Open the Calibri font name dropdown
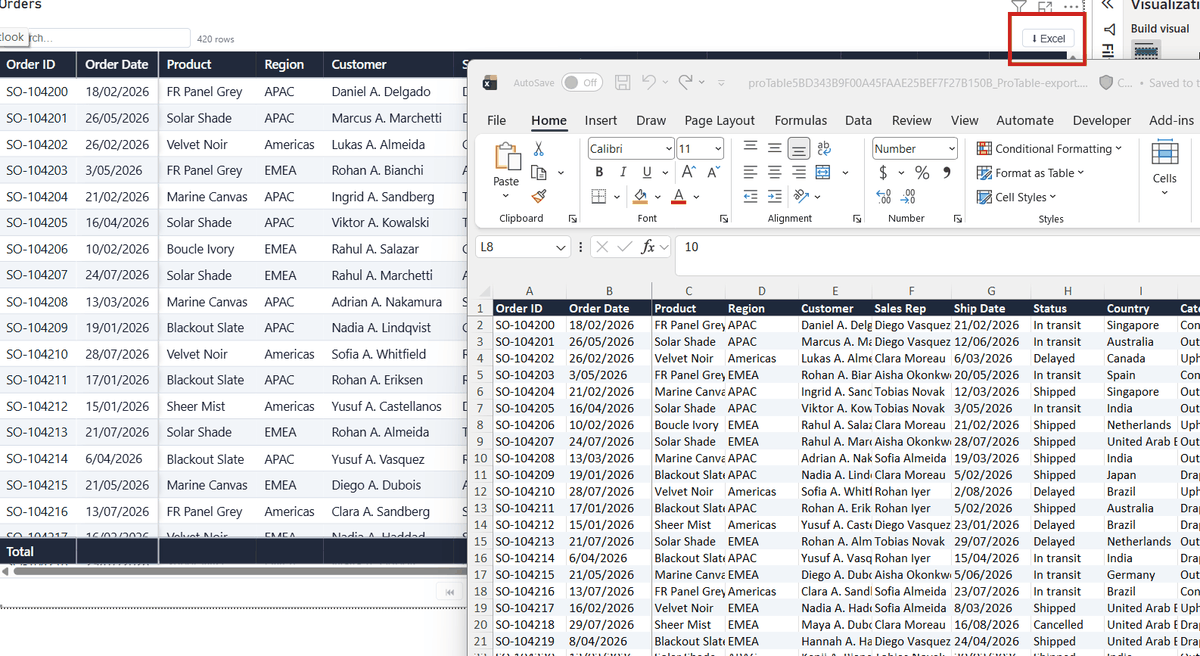The height and width of the screenshot is (656, 1200). coord(668,149)
